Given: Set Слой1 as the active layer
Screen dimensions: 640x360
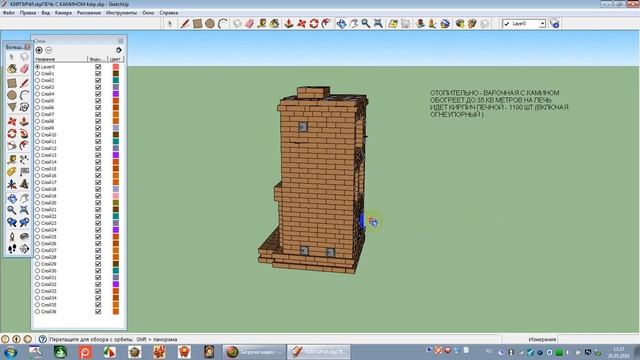Looking at the screenshot, I should click(x=38, y=73).
